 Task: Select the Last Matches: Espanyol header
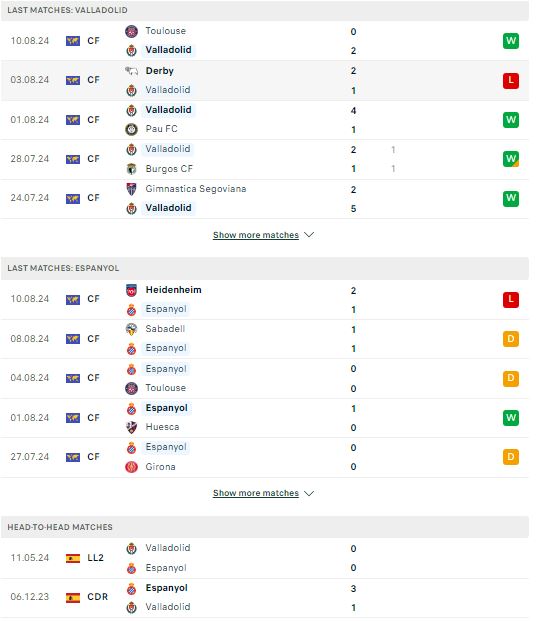click(x=265, y=268)
